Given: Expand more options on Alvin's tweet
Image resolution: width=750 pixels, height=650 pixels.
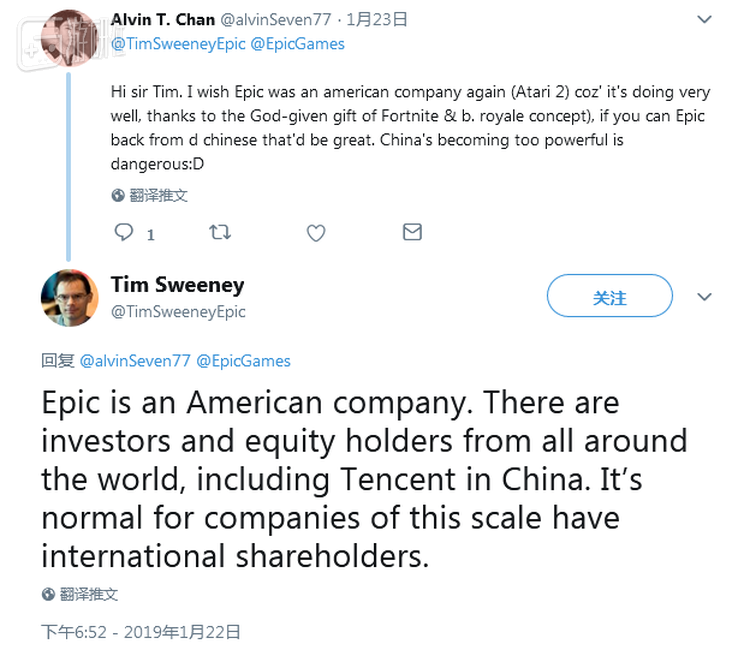Looking at the screenshot, I should pyautogui.click(x=704, y=20).
